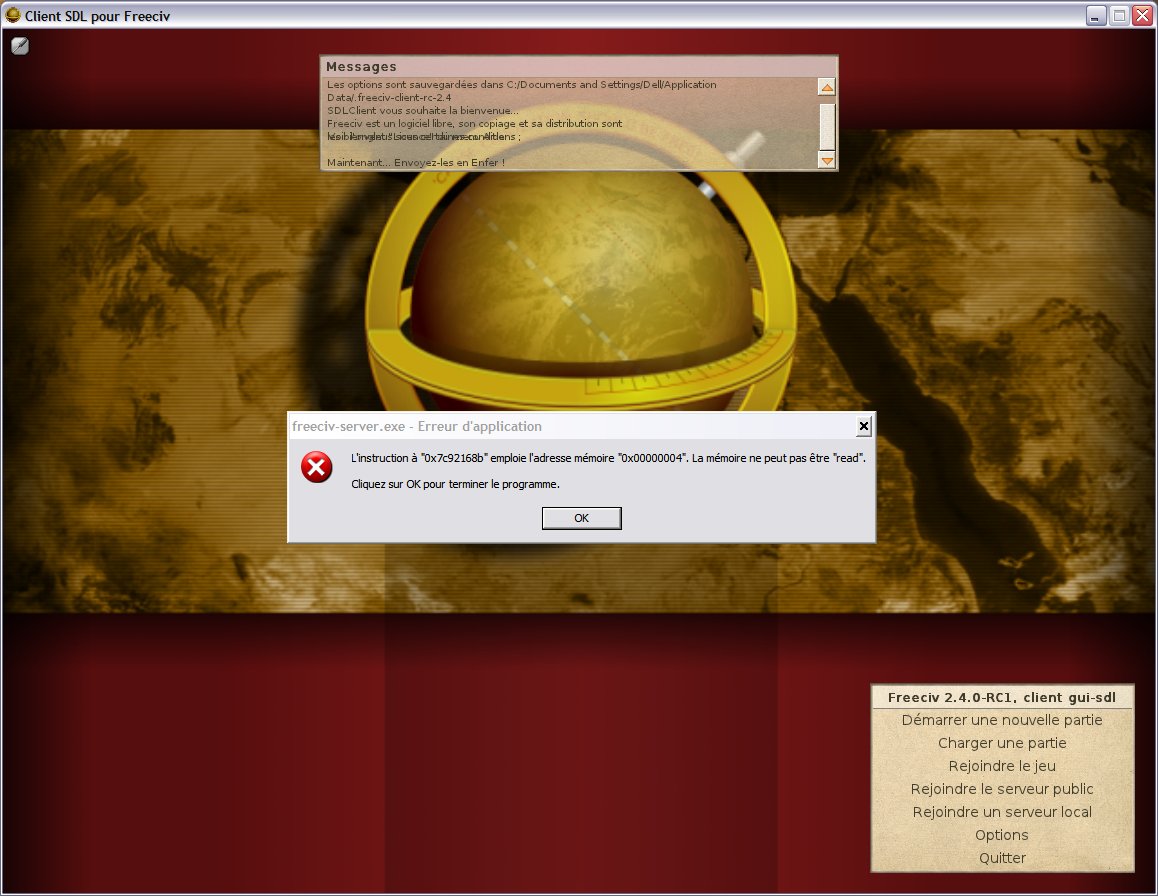Click the small icon below the window title
1158x896 pixels.
pyautogui.click(x=20, y=46)
